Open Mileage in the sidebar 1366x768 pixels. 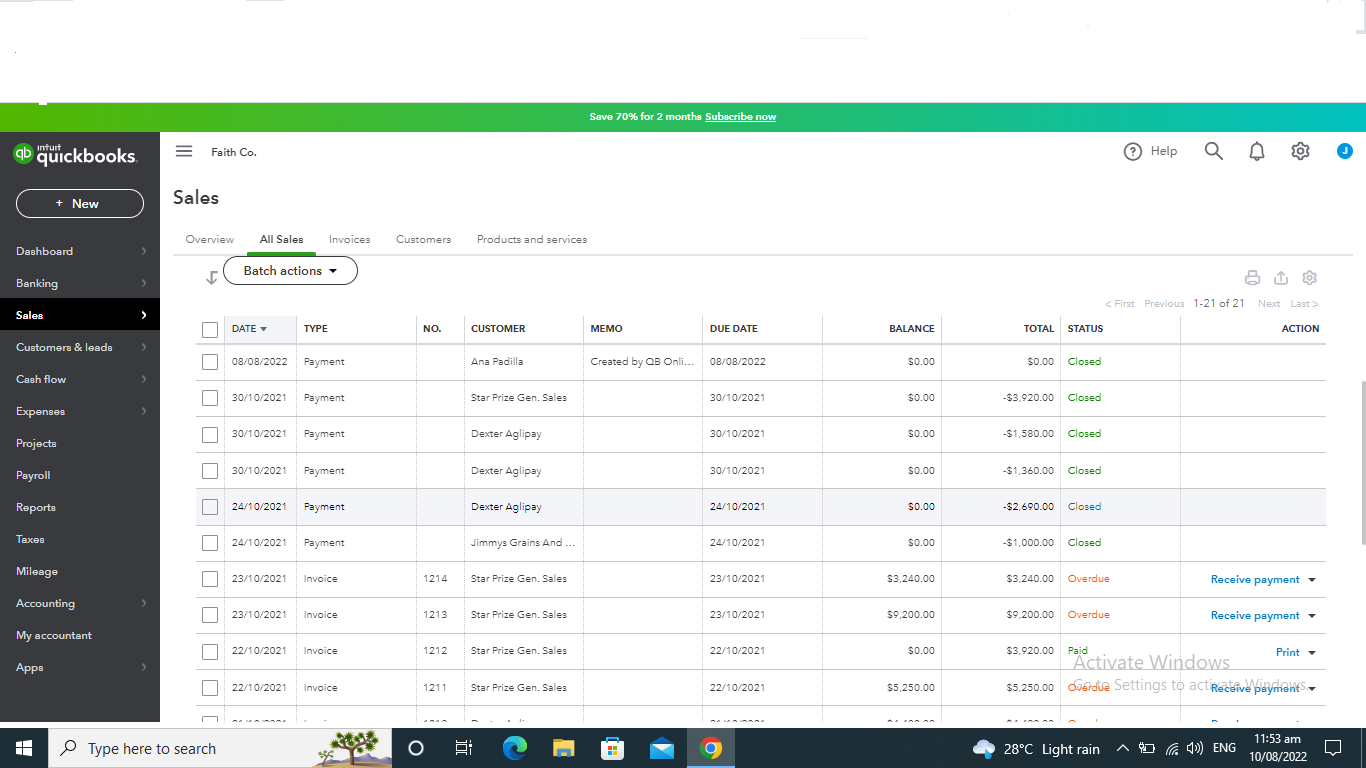point(37,571)
